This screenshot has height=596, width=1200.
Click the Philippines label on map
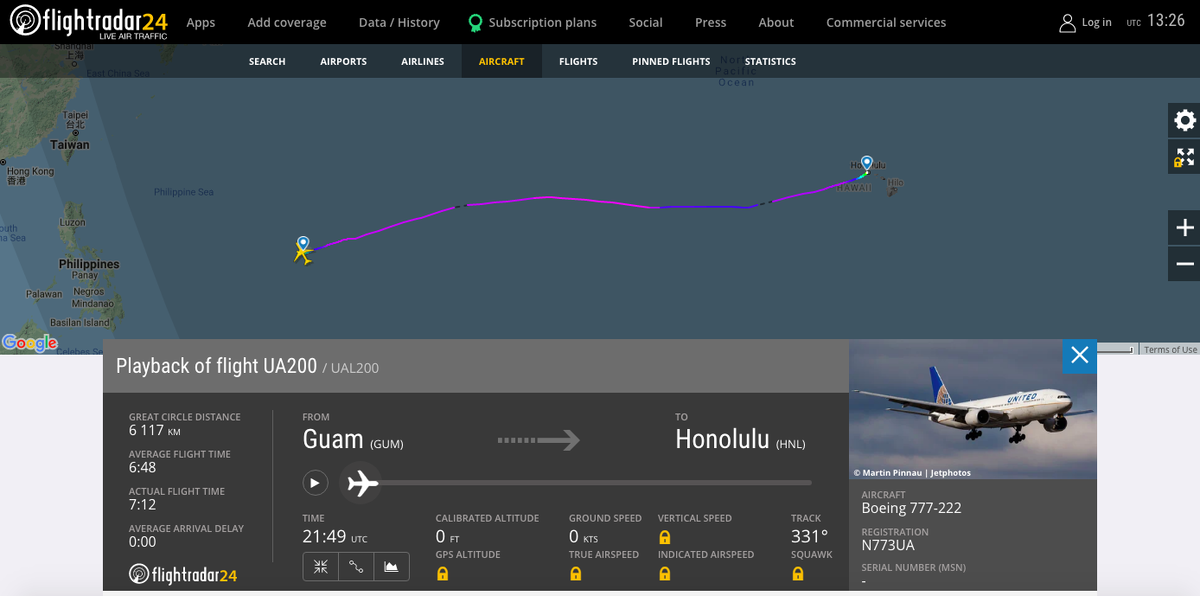(x=89, y=264)
